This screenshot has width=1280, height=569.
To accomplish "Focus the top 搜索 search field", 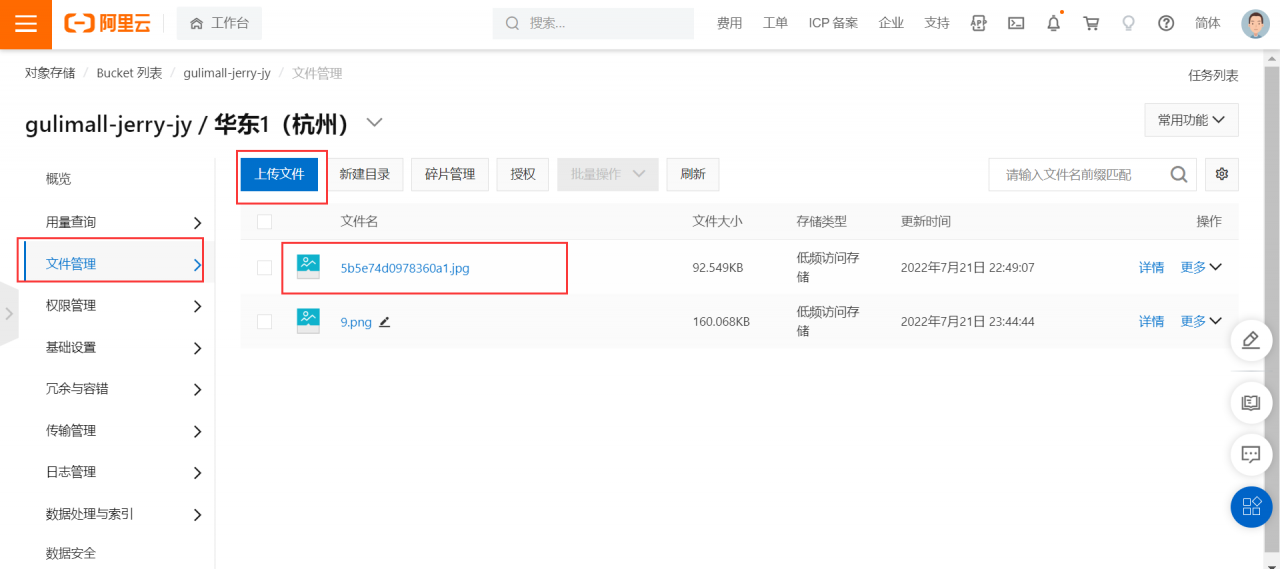I will (x=593, y=23).
